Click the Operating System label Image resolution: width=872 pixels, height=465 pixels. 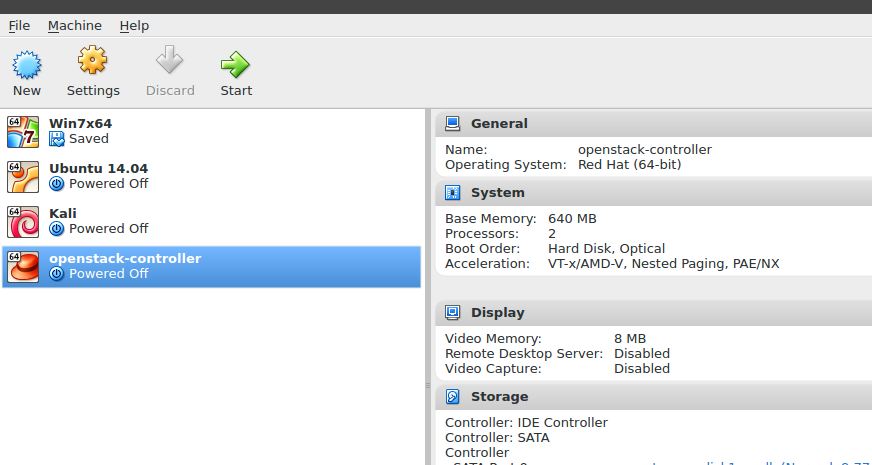coord(506,165)
